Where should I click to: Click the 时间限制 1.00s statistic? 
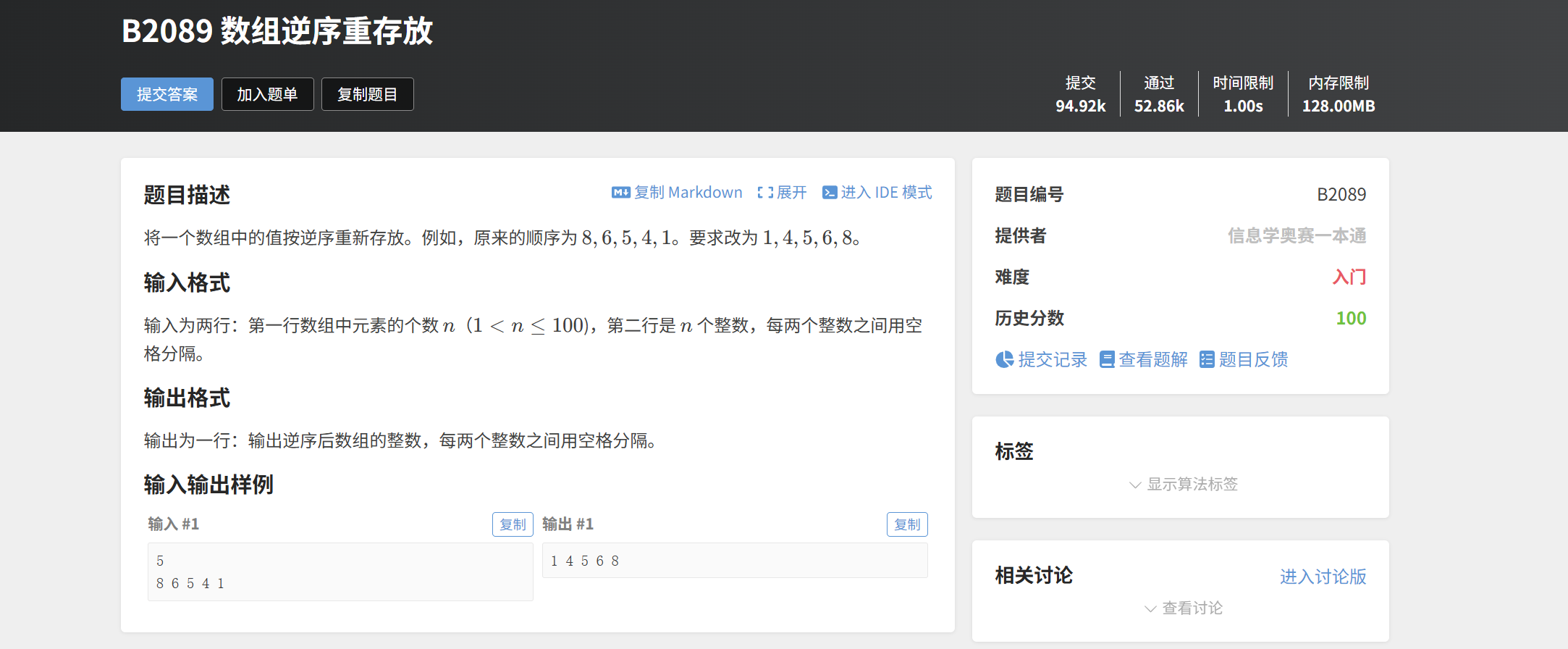[1243, 94]
